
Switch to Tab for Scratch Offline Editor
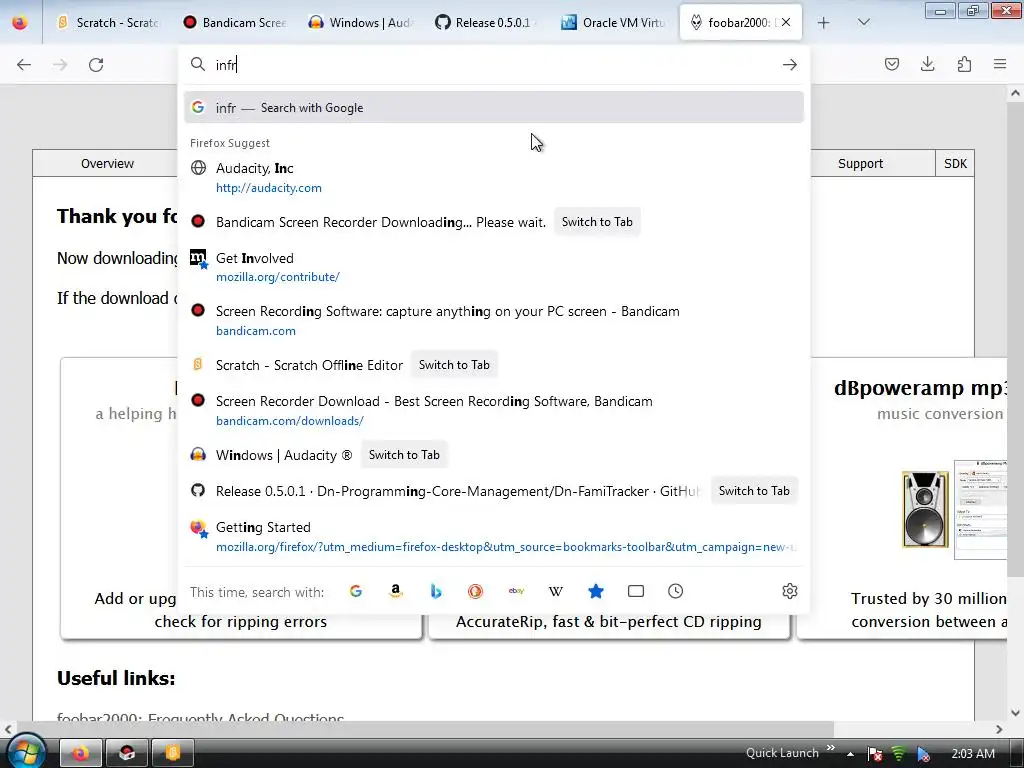(x=454, y=364)
